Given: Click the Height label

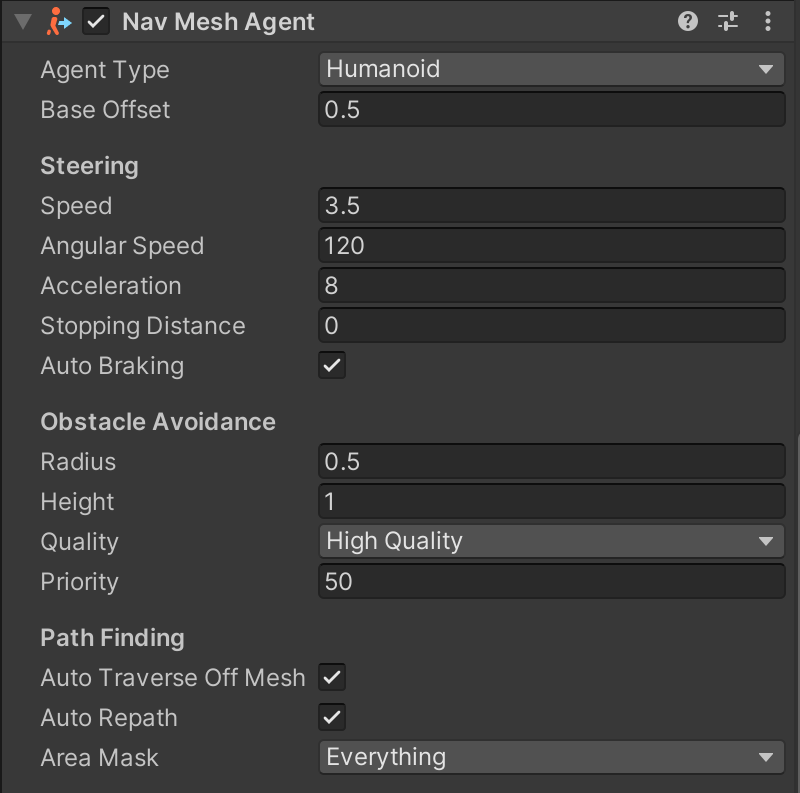Looking at the screenshot, I should pos(77,502).
